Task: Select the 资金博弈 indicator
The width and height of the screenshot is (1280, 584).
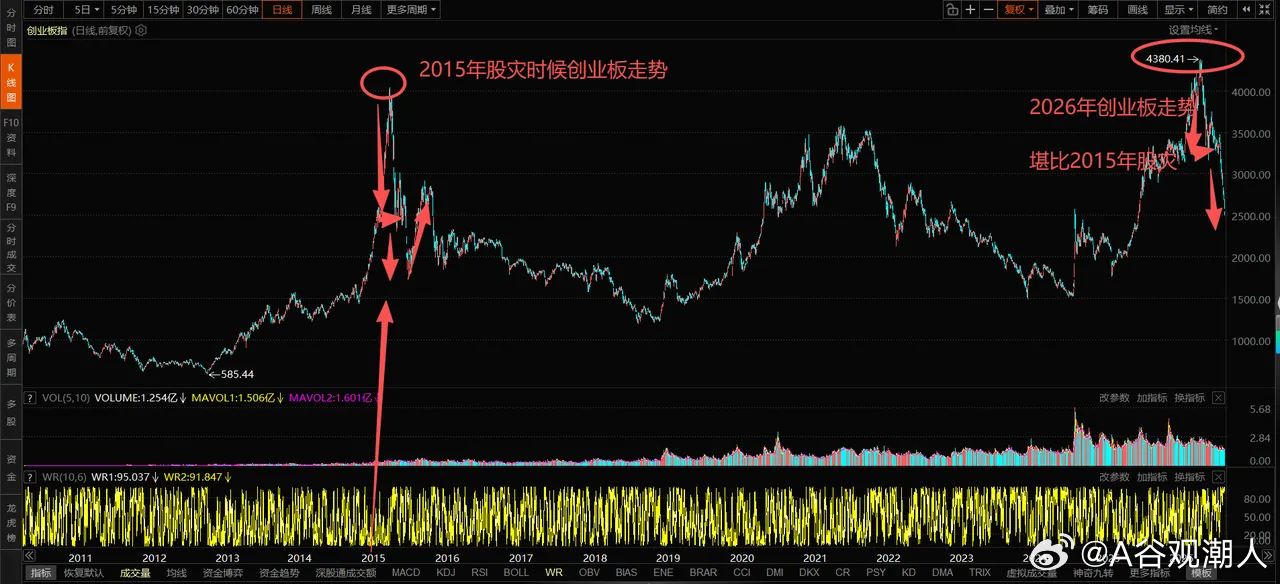Action: [222, 573]
